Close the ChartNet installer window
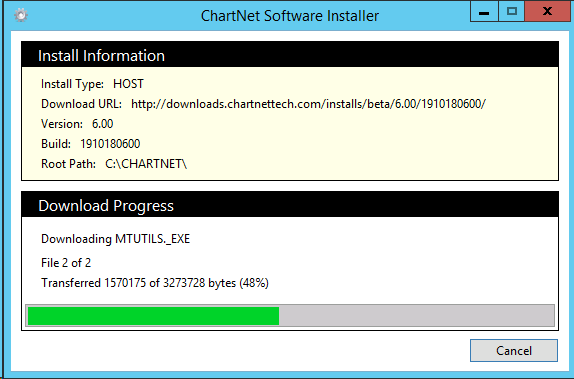The width and height of the screenshot is (574, 379). click(x=547, y=11)
